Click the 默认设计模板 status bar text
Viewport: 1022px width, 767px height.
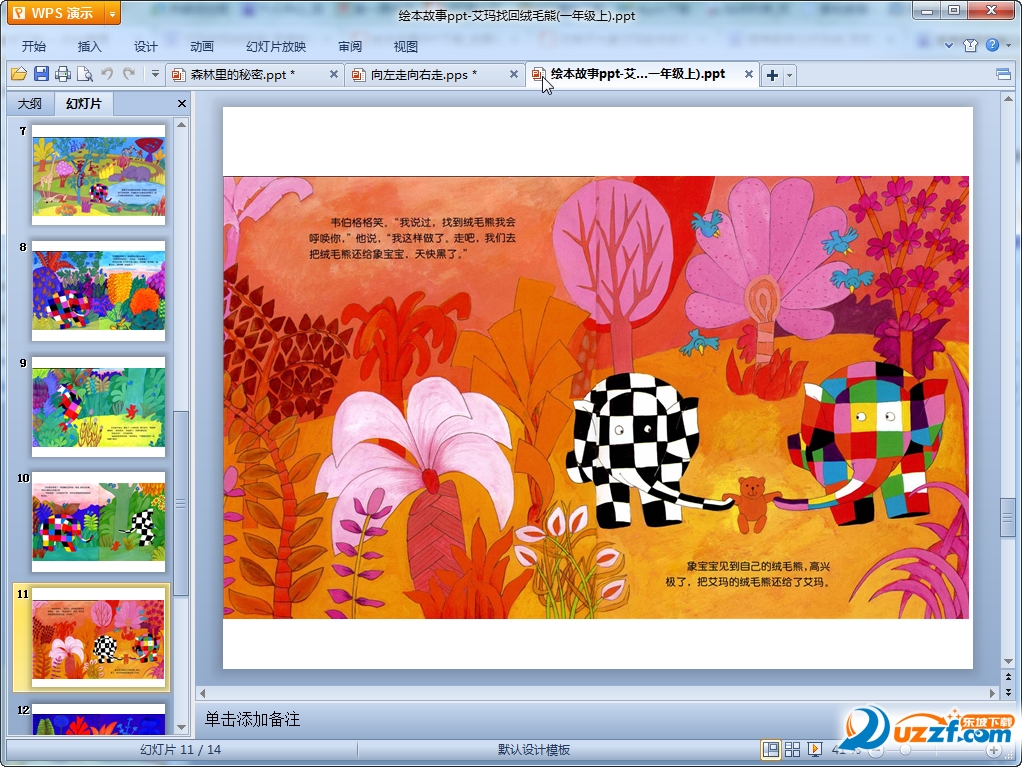tap(534, 750)
